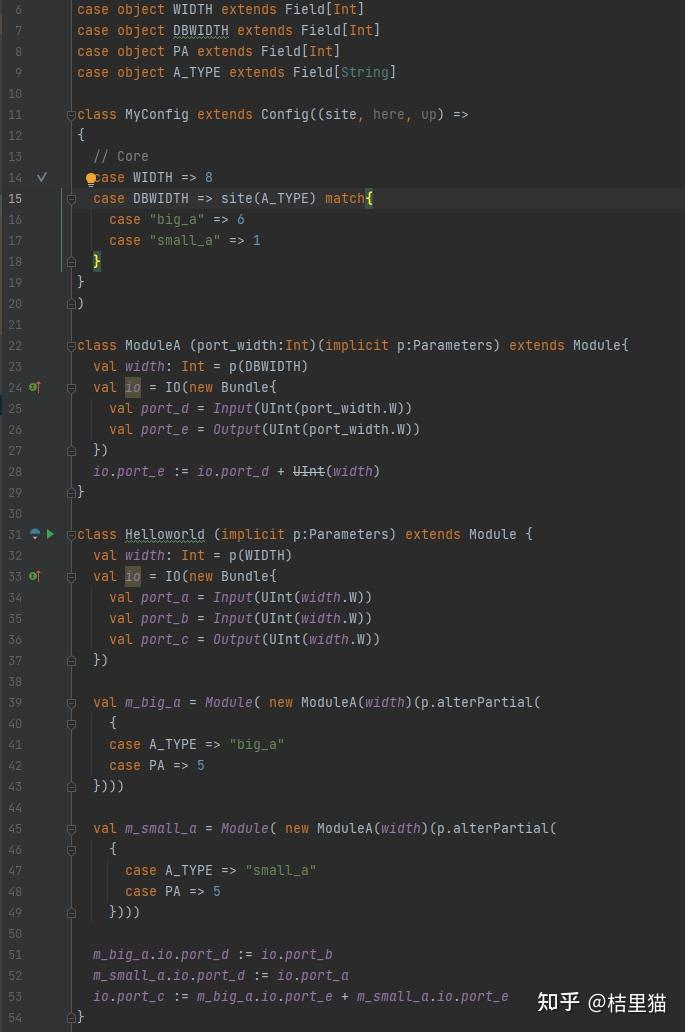Collapse the io Bundle fold on line 24
685x1032 pixels.
71,388
